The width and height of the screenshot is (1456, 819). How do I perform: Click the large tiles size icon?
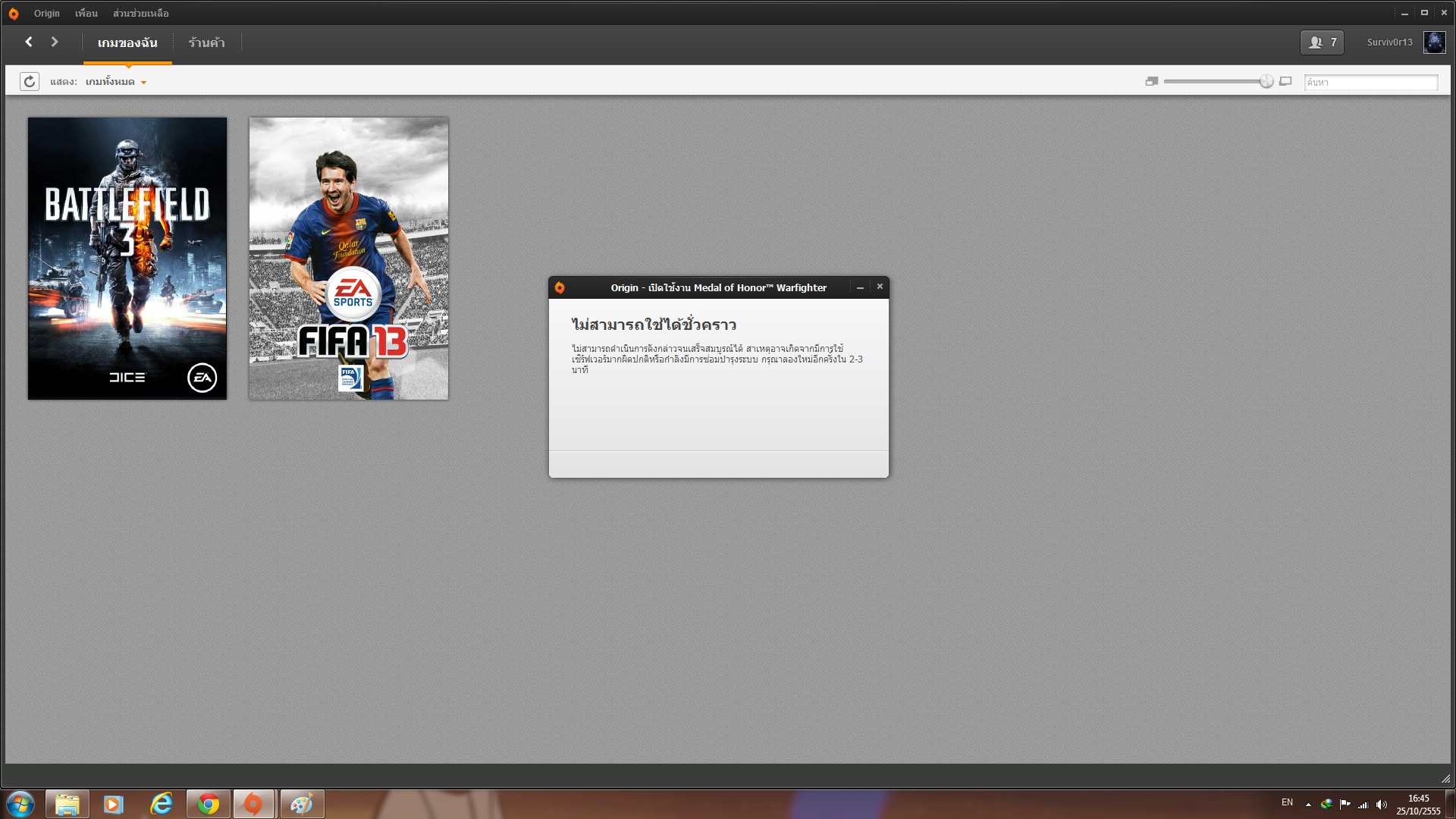click(x=1285, y=81)
